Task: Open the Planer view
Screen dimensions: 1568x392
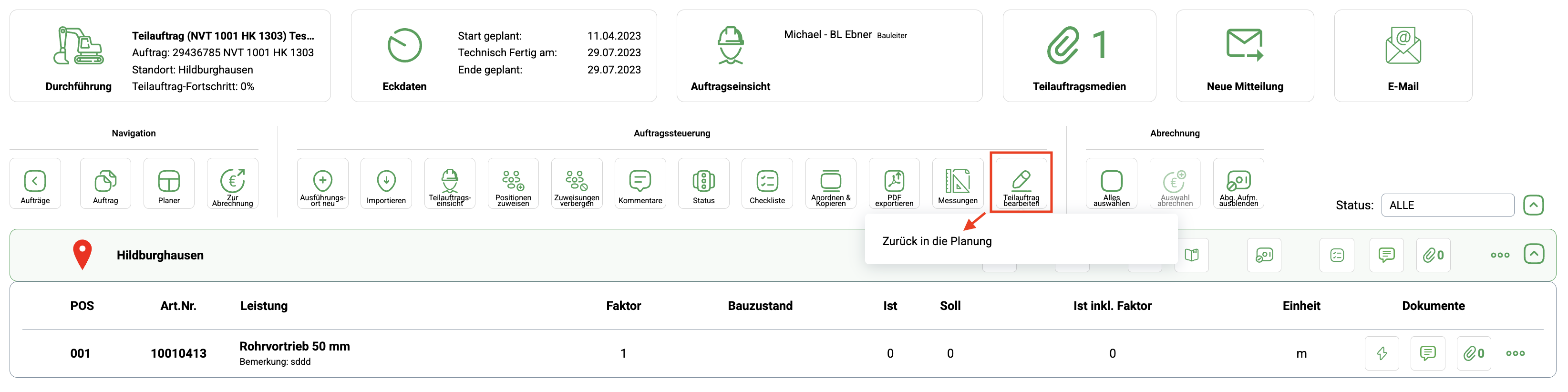Action: coord(169,183)
